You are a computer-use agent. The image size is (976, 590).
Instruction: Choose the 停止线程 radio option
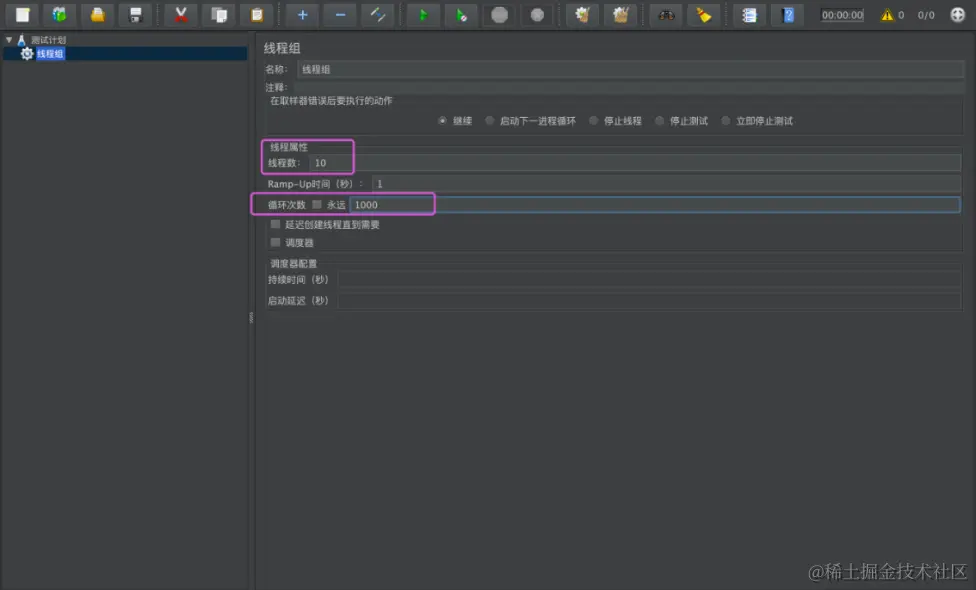pos(593,121)
